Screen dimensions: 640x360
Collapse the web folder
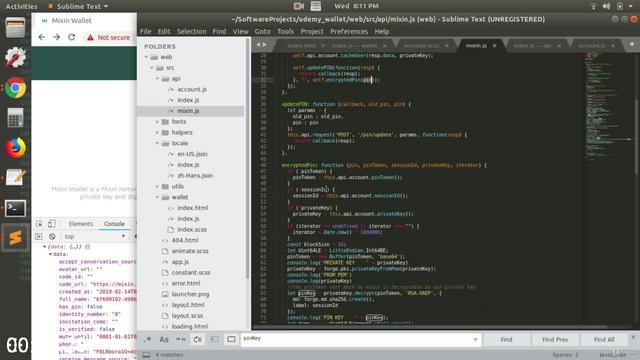click(146, 57)
